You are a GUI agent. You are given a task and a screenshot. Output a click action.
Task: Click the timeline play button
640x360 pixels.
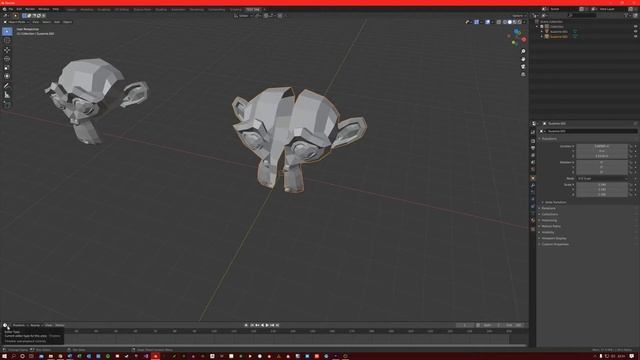pyautogui.click(x=267, y=325)
